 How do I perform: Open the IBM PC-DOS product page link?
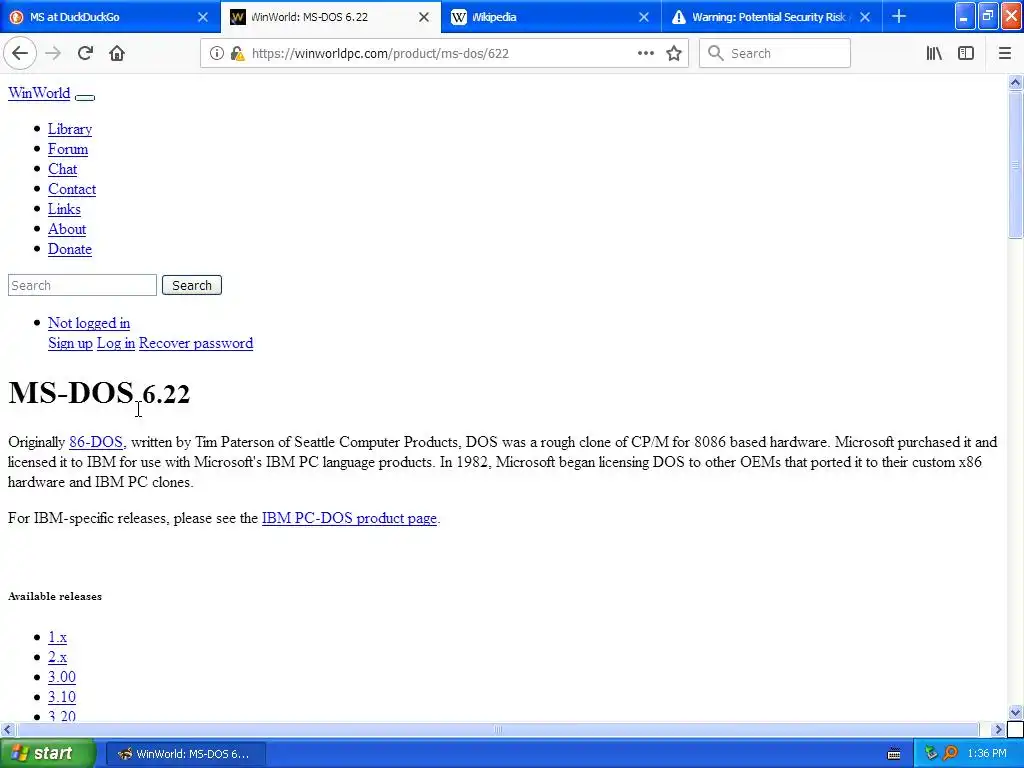click(x=349, y=518)
